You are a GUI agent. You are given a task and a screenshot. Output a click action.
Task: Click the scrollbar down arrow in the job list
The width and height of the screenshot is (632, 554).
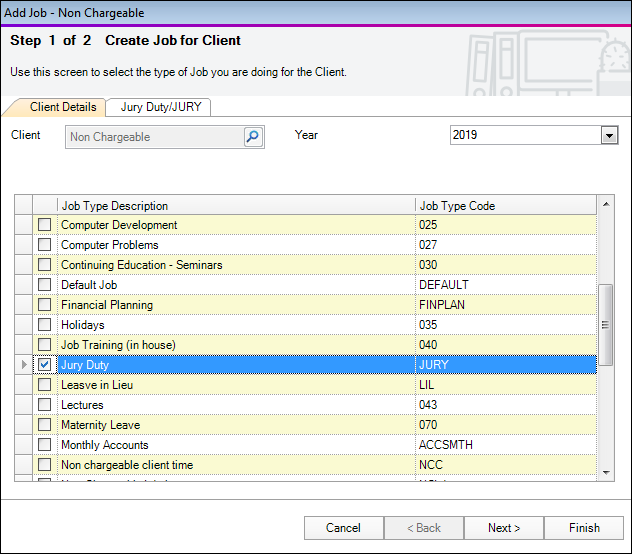tap(605, 471)
